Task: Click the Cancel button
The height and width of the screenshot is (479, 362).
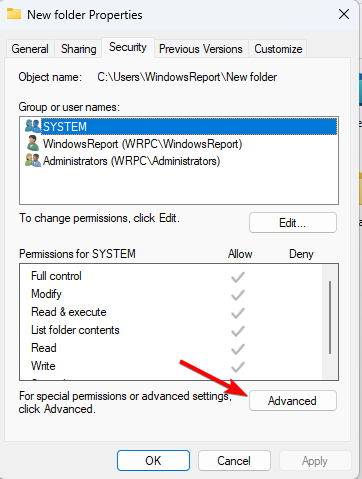Action: [x=234, y=460]
